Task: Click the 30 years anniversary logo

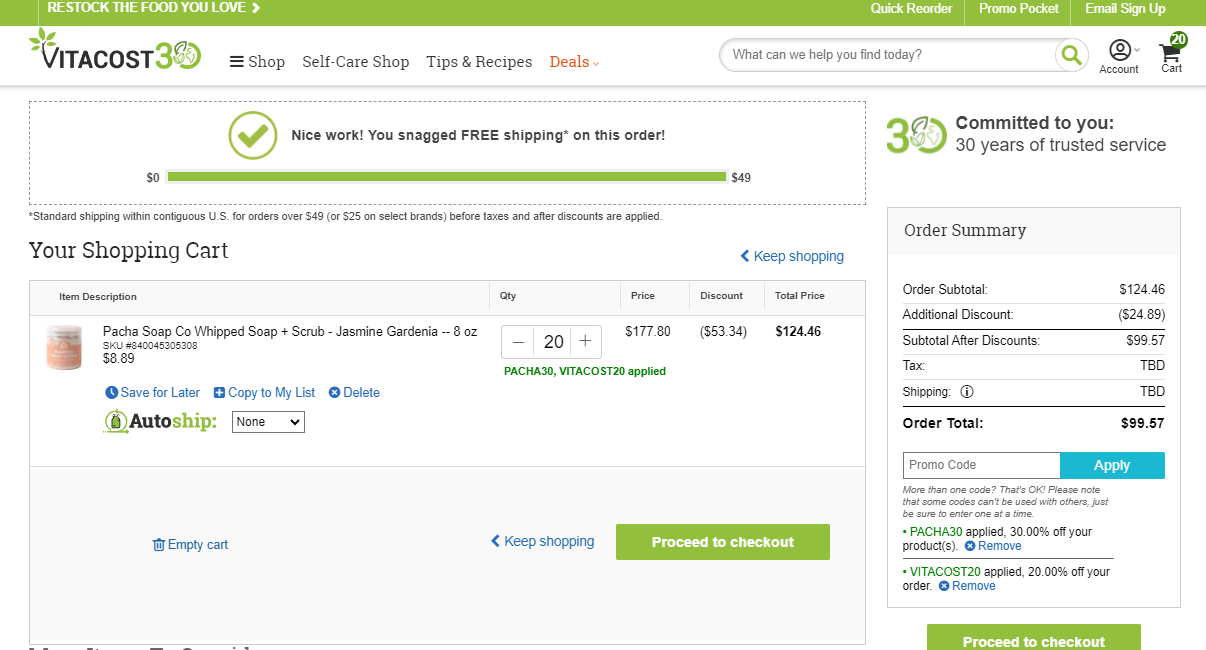Action: click(916, 135)
